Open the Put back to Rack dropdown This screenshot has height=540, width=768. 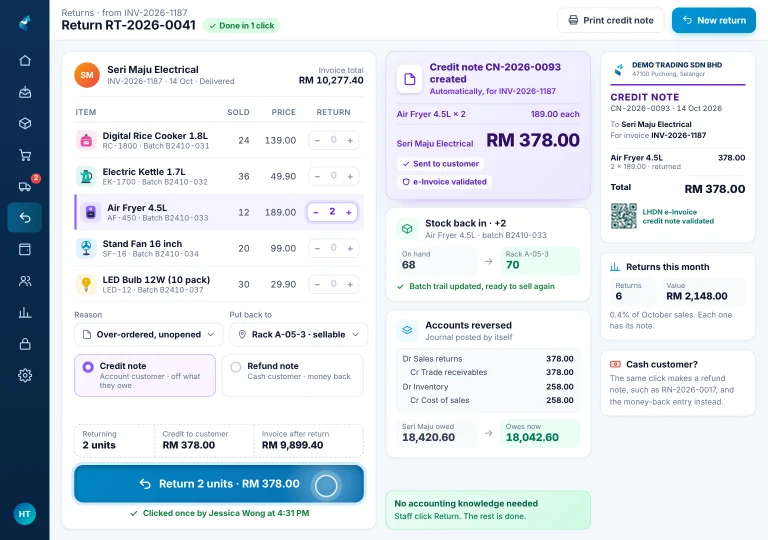[x=298, y=335]
